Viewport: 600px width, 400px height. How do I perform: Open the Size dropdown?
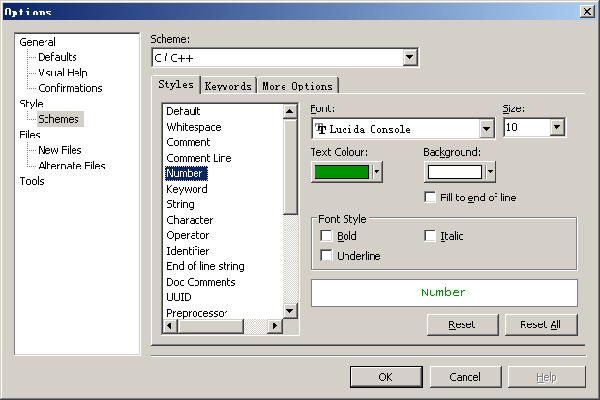pos(556,128)
